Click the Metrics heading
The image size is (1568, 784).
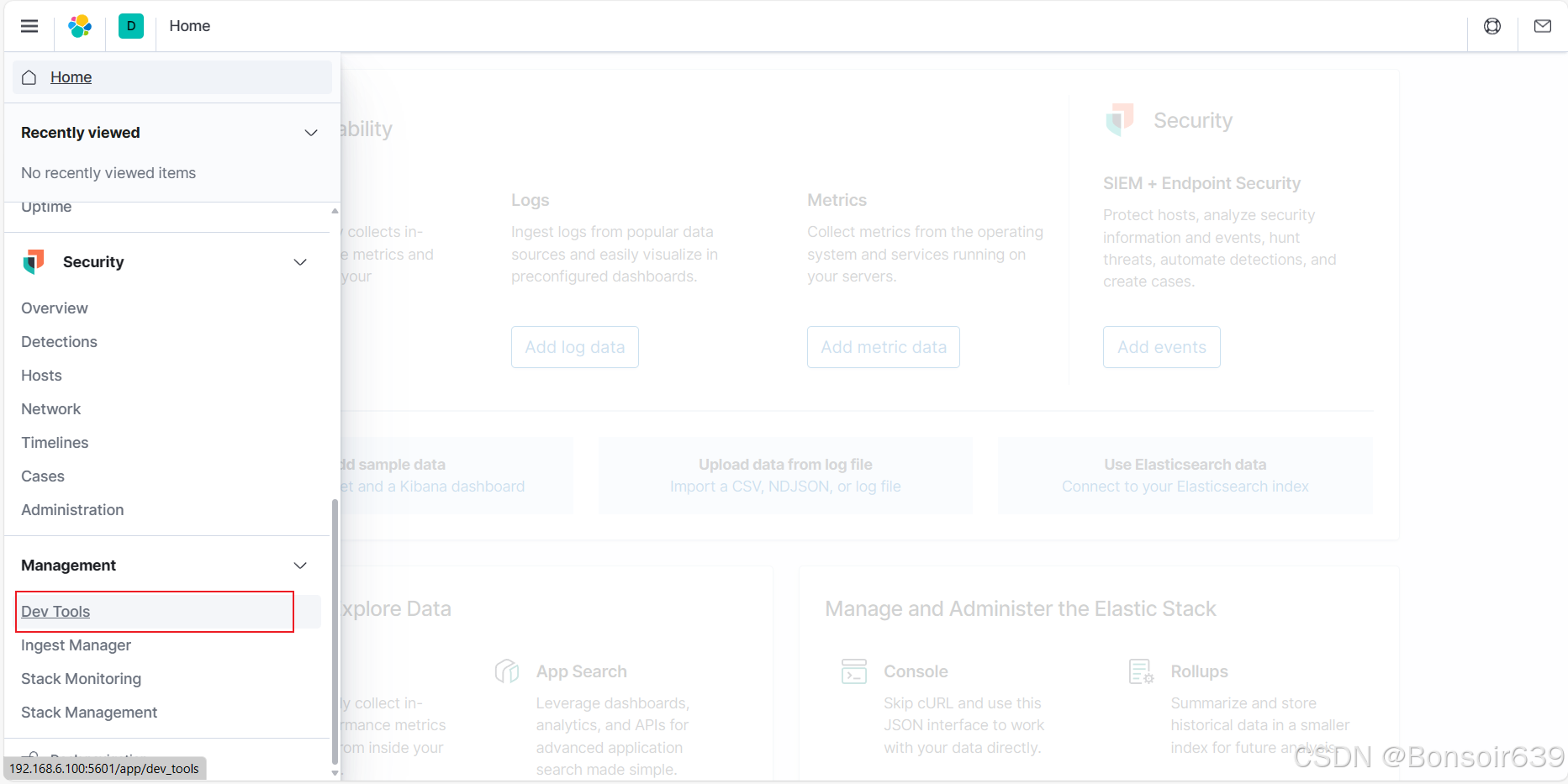click(837, 200)
